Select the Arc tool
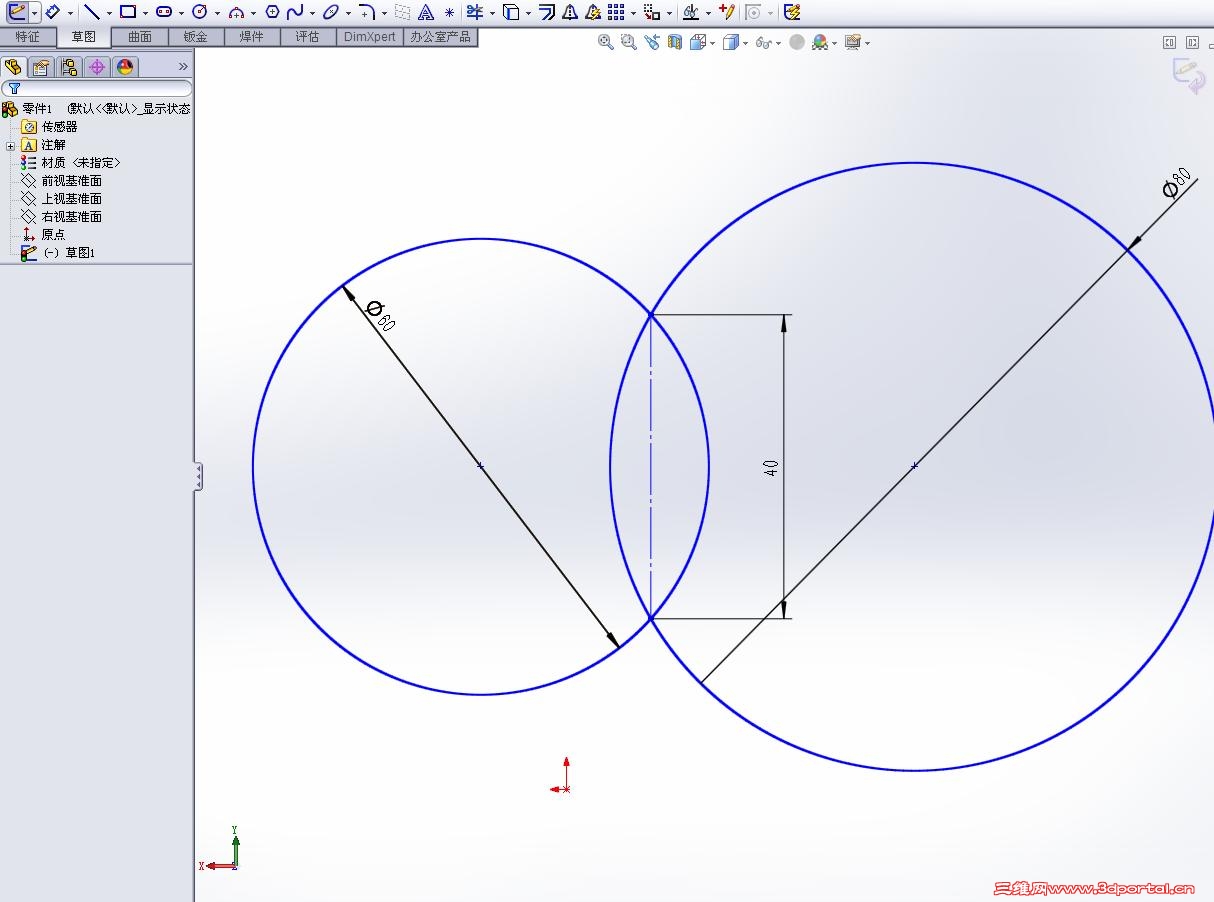This screenshot has width=1214, height=902. pos(236,12)
